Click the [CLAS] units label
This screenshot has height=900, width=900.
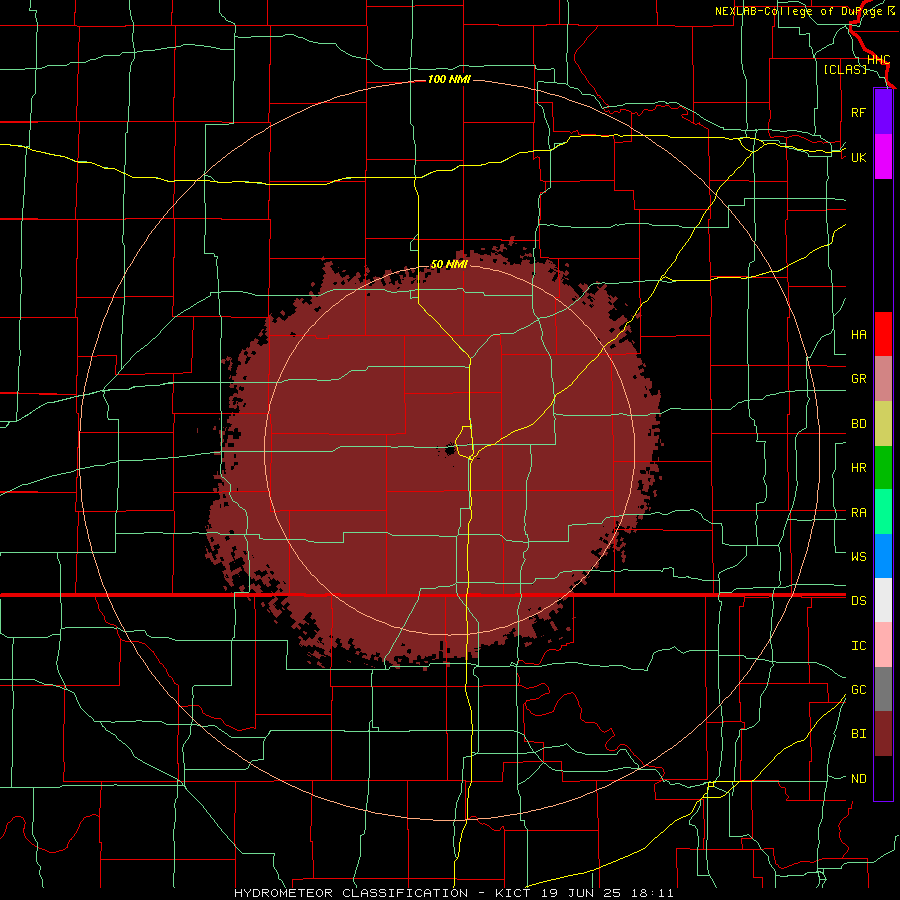point(845,69)
